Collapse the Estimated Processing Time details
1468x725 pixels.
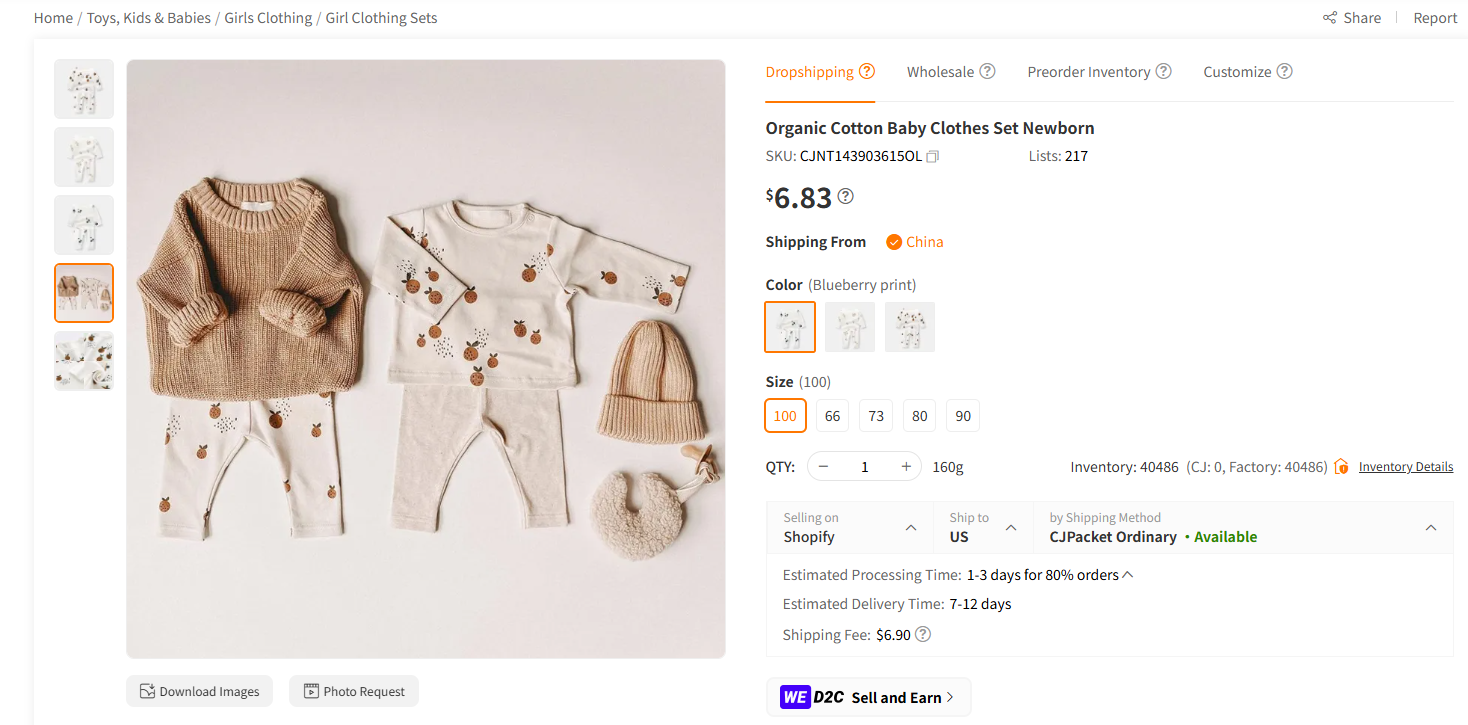point(1128,574)
